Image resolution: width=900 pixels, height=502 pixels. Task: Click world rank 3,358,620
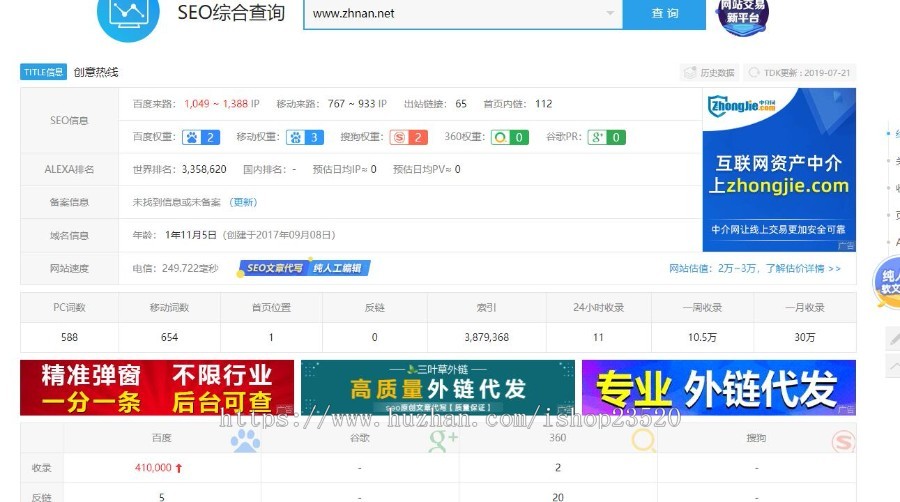point(204,169)
